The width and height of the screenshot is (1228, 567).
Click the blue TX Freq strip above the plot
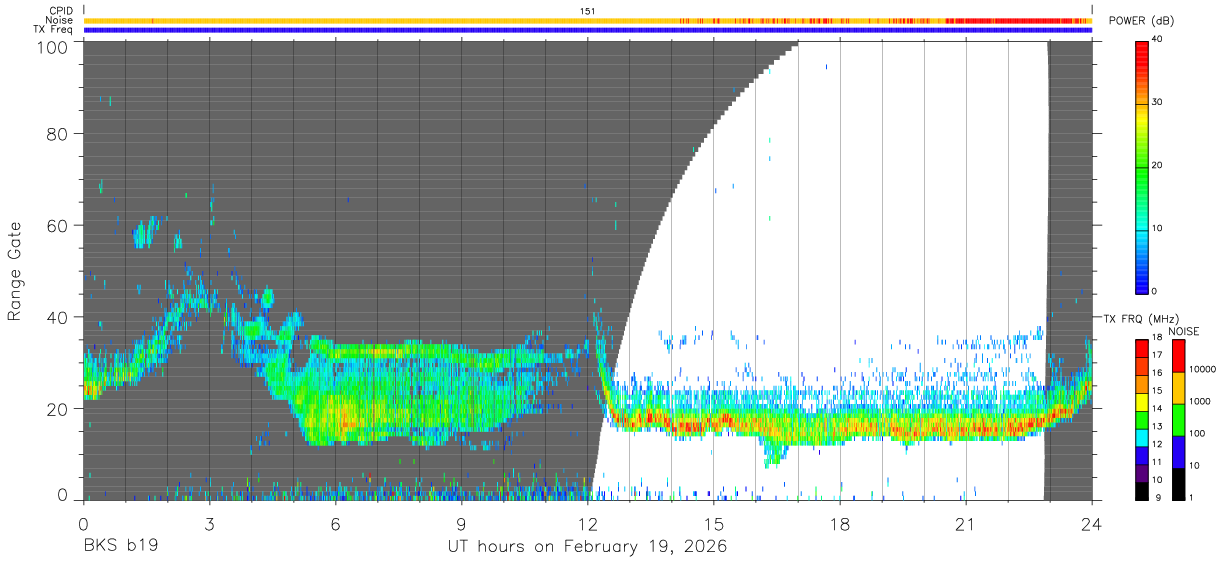(x=587, y=30)
